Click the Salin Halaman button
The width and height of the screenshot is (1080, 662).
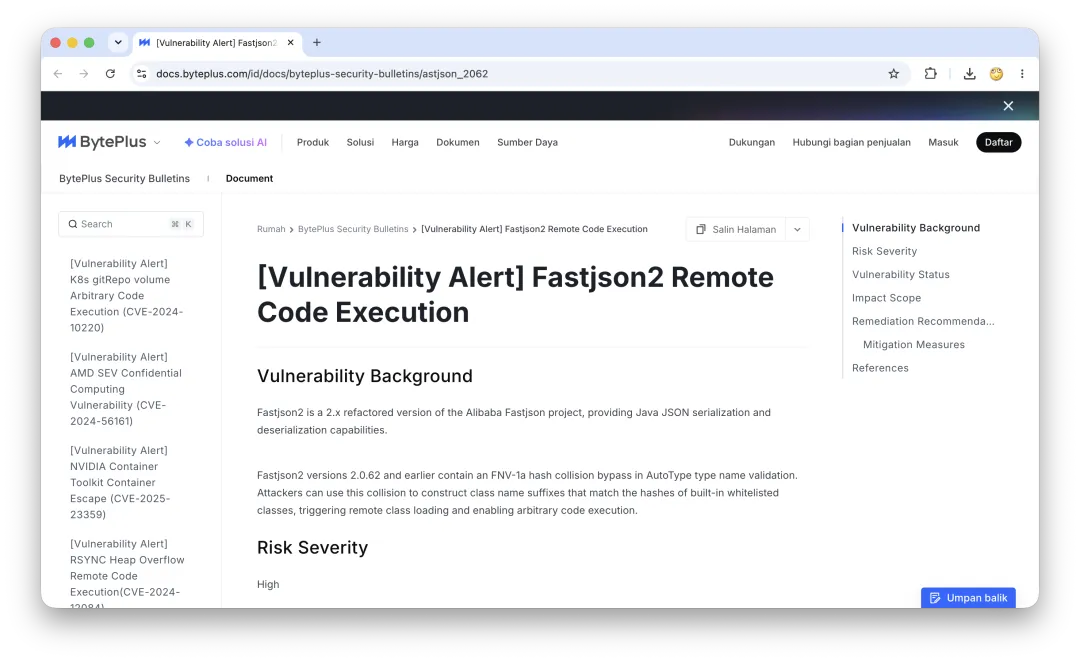tap(736, 229)
